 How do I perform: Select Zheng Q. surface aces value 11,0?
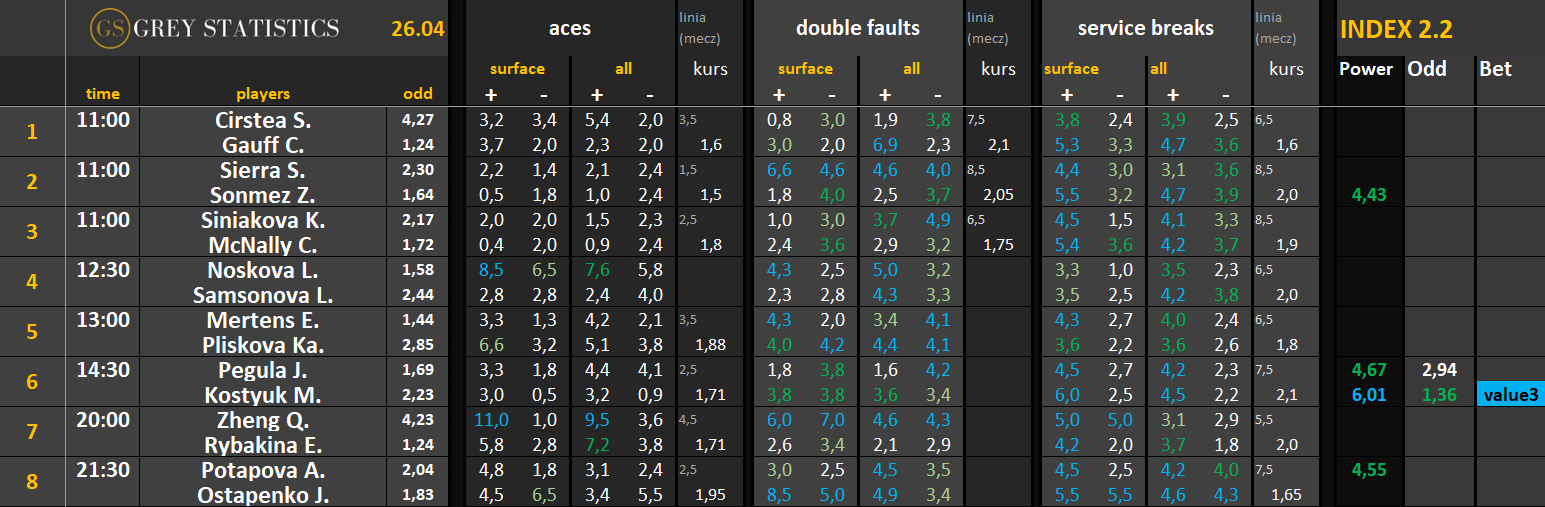[491, 420]
